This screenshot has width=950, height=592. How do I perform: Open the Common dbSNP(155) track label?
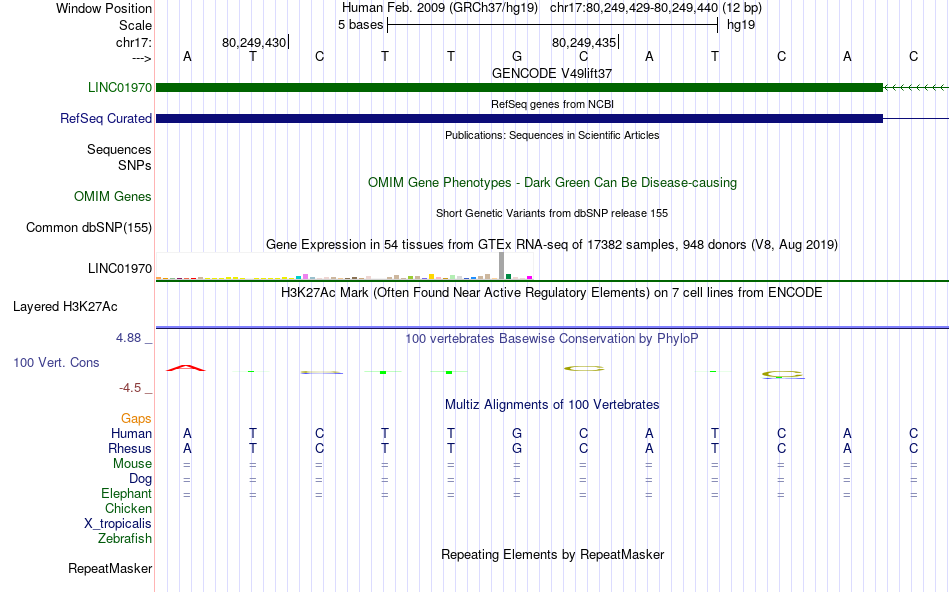coord(89,227)
